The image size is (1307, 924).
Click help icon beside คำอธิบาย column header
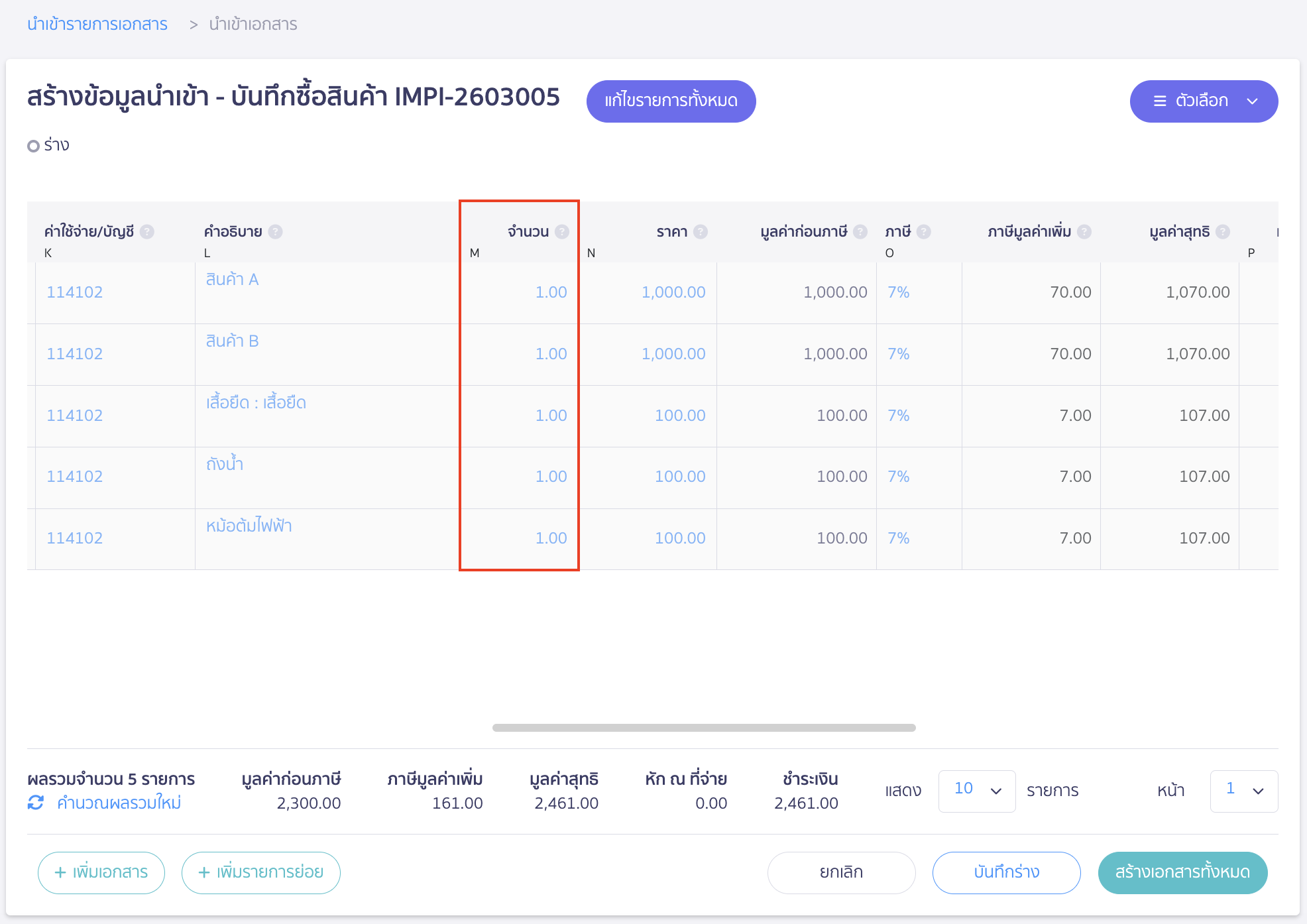coord(276,231)
